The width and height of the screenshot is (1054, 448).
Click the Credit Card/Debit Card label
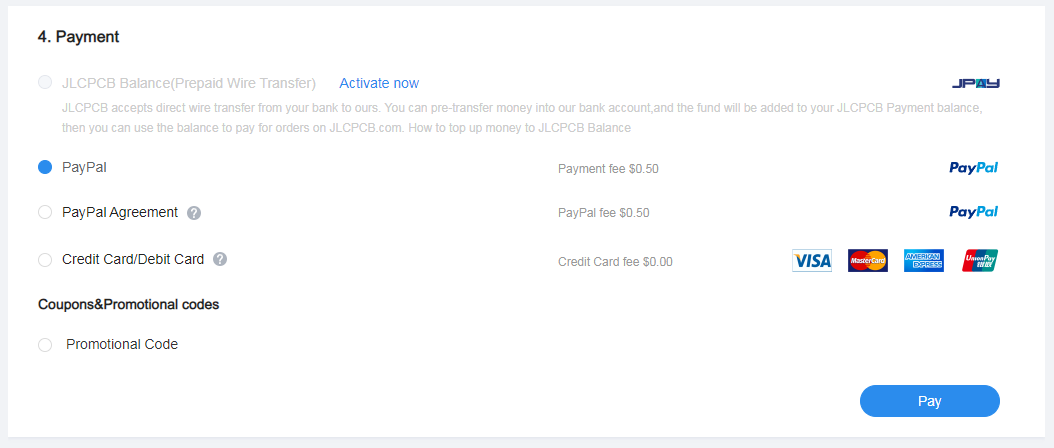pyautogui.click(x=133, y=260)
